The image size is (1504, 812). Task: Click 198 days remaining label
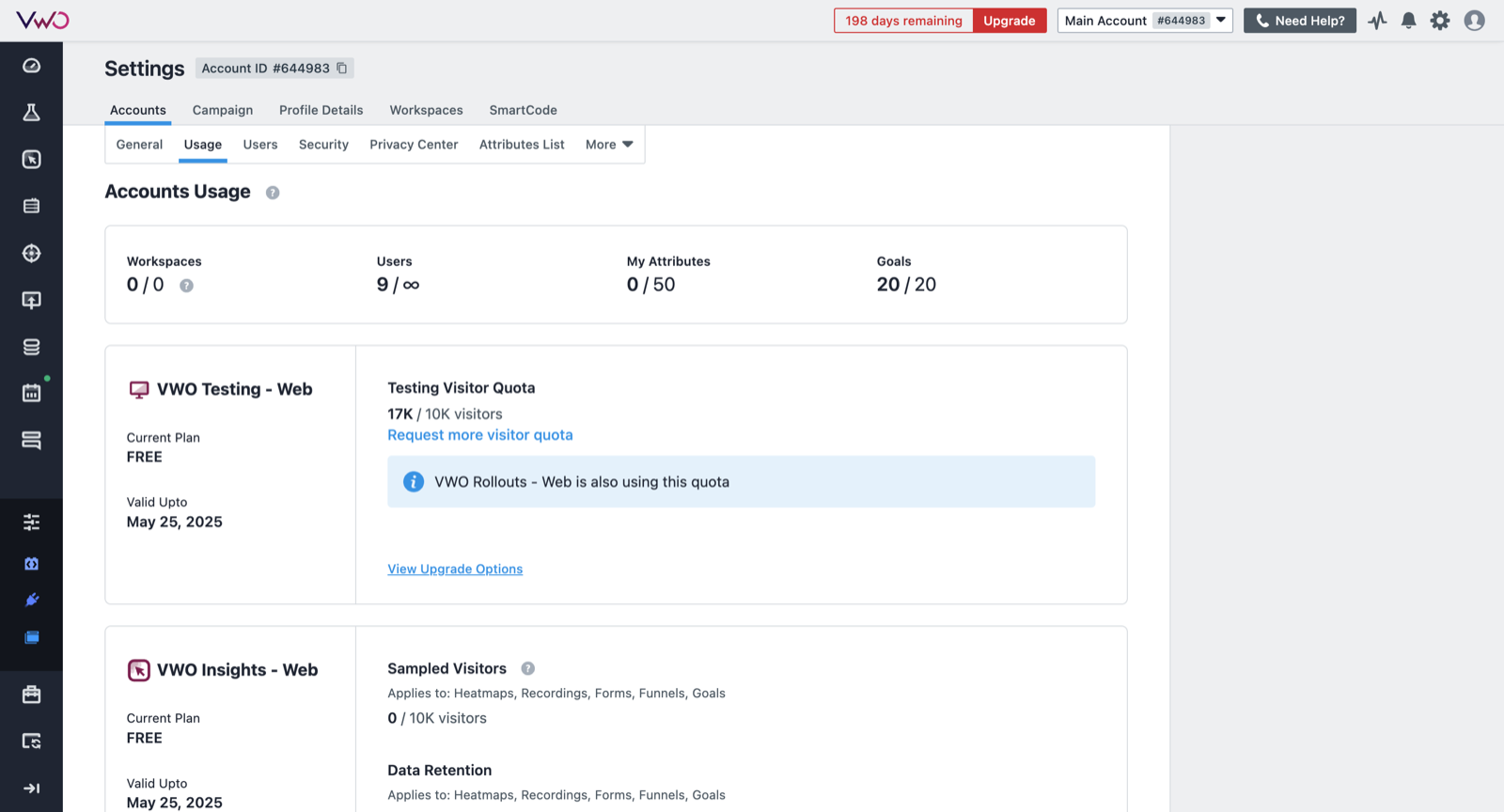pyautogui.click(x=903, y=21)
